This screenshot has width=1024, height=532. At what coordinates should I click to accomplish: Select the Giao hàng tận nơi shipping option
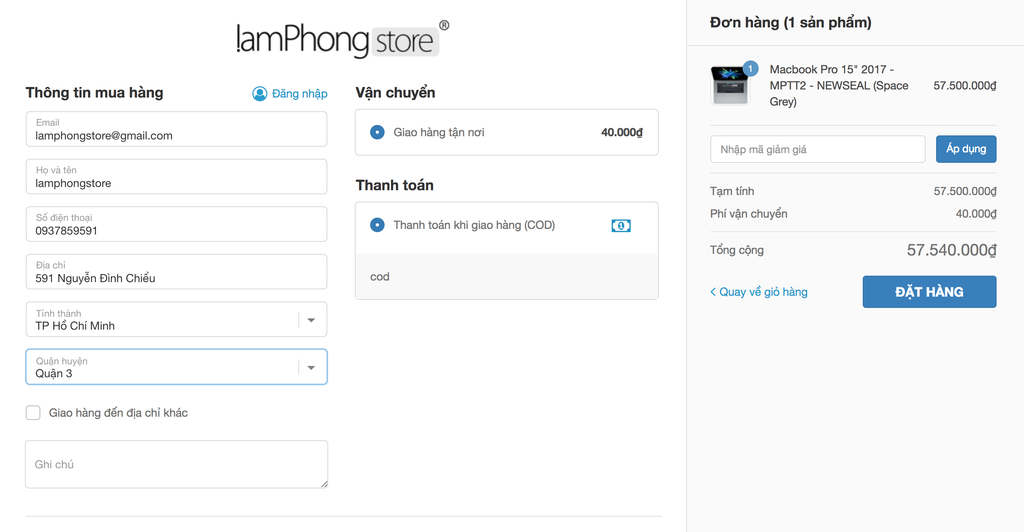point(377,132)
